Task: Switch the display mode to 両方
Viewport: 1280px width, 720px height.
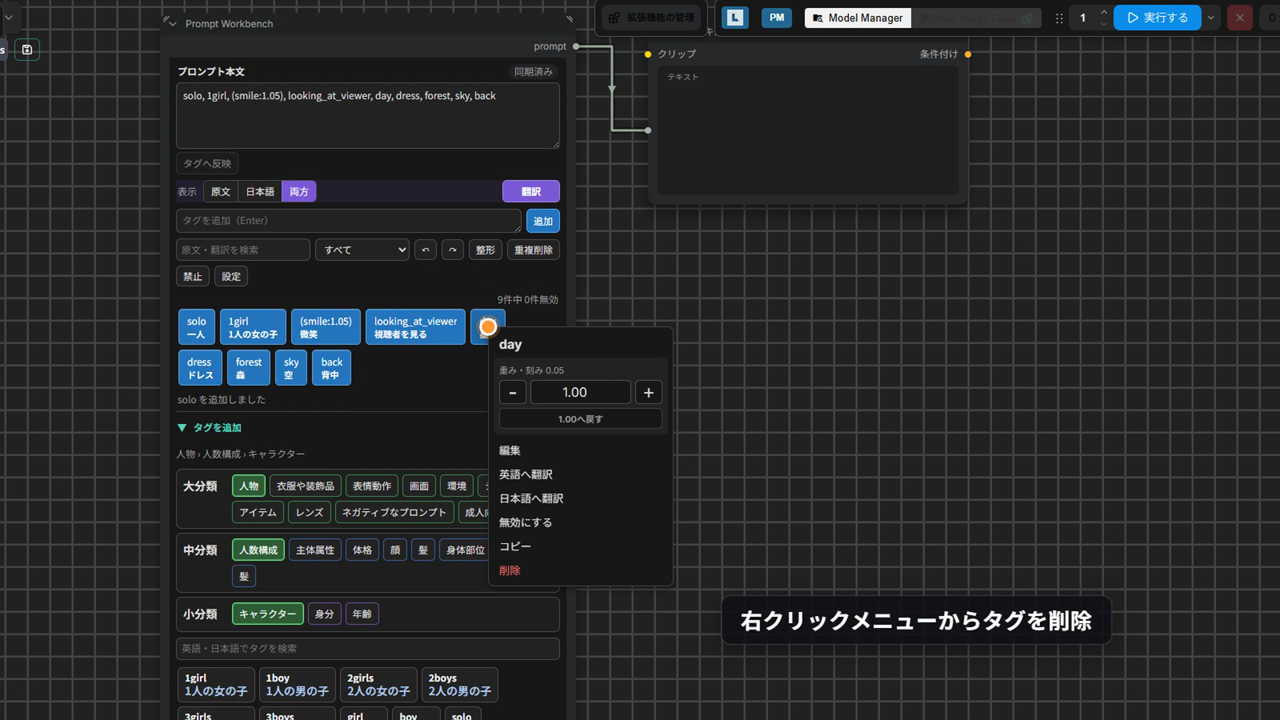Action: coord(299,191)
